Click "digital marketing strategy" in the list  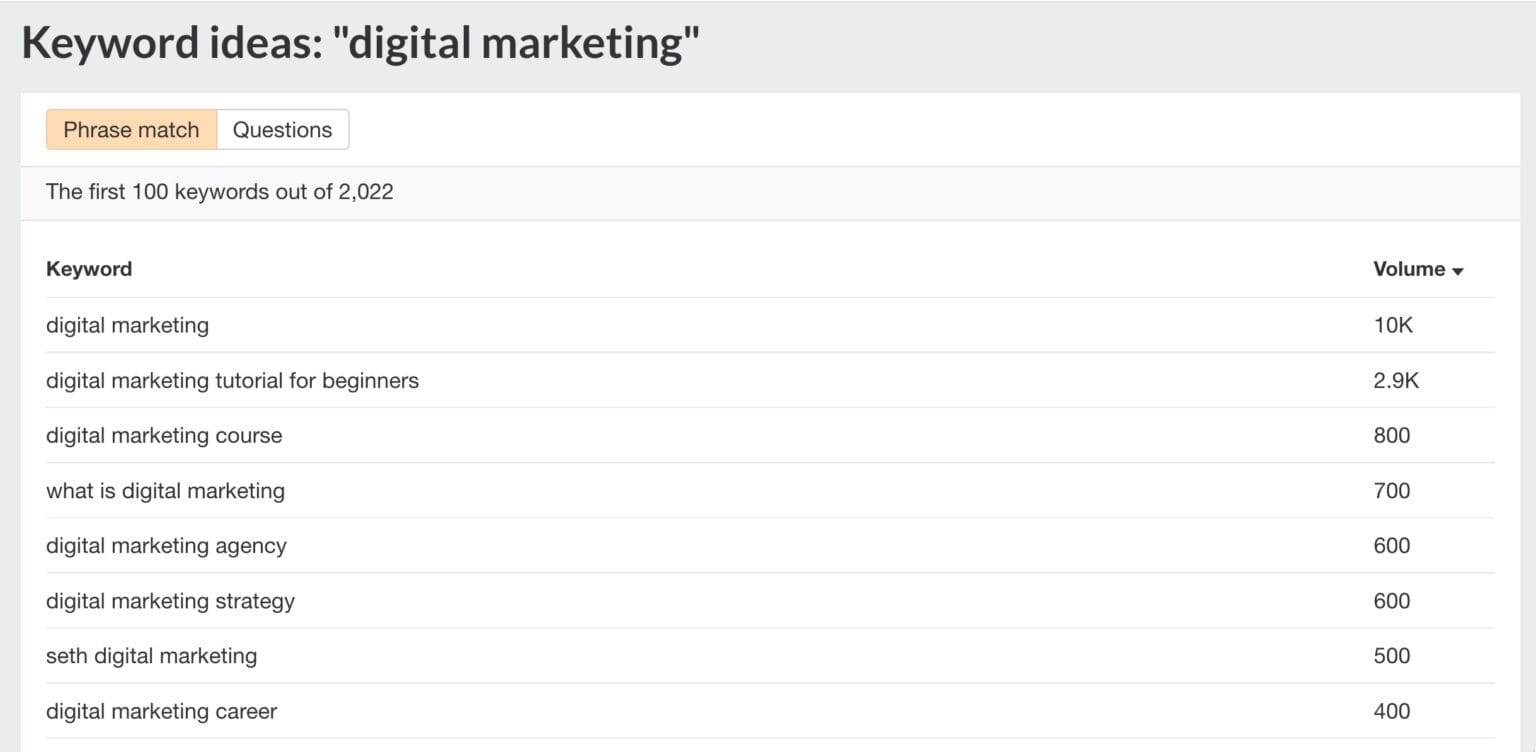pyautogui.click(x=170, y=600)
